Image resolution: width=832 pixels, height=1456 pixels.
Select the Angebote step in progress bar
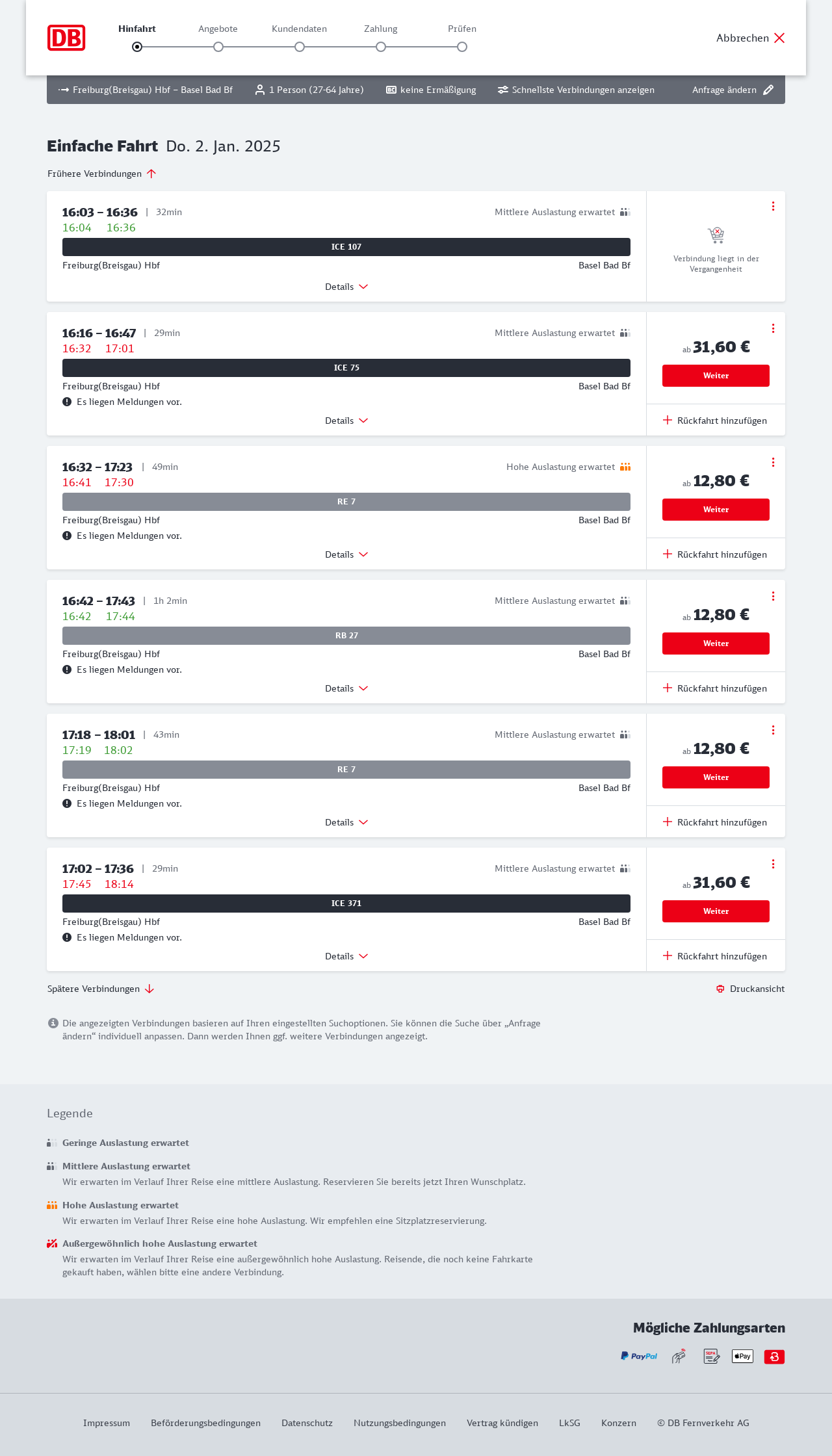pyautogui.click(x=218, y=46)
